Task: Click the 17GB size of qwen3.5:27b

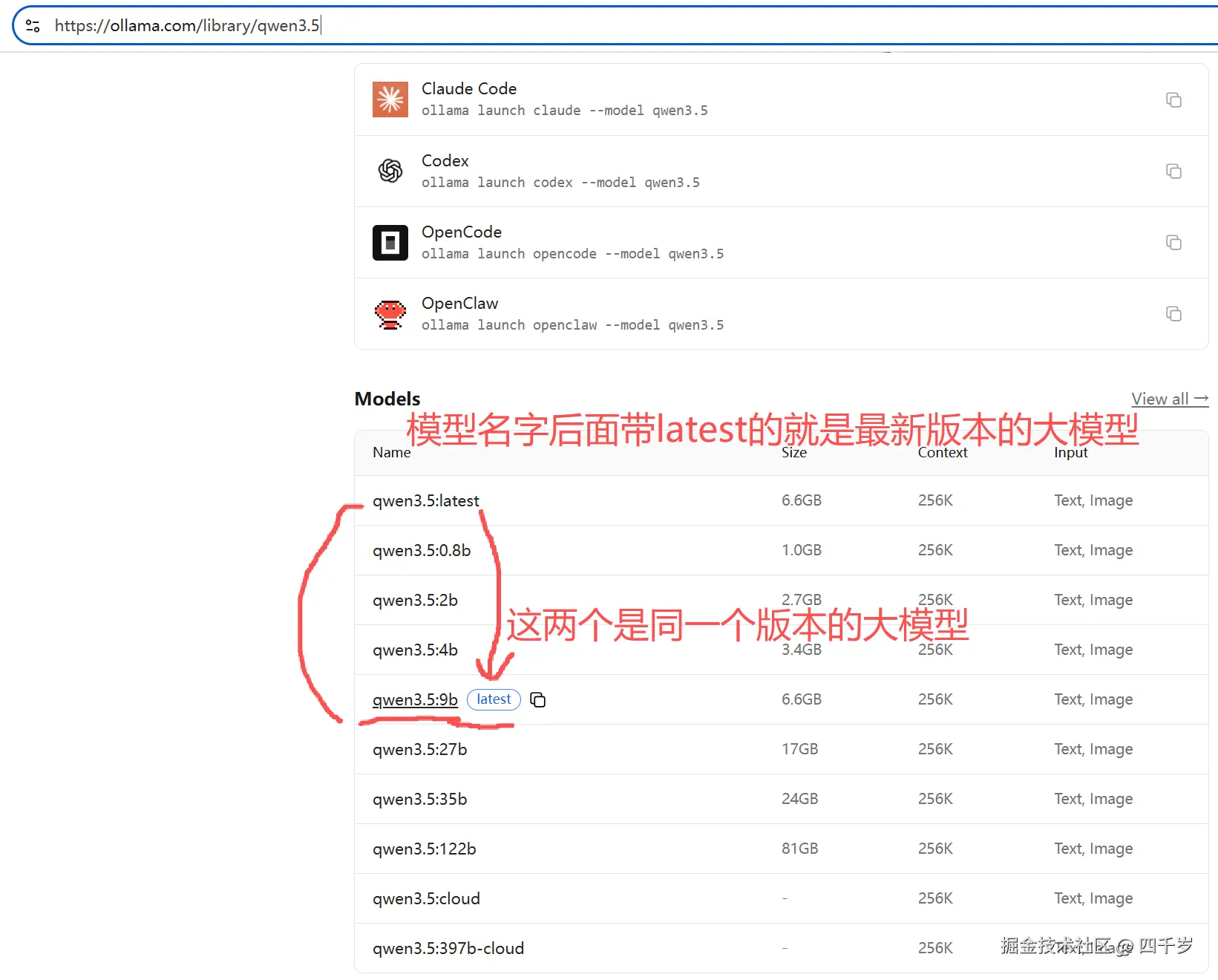Action: (799, 749)
